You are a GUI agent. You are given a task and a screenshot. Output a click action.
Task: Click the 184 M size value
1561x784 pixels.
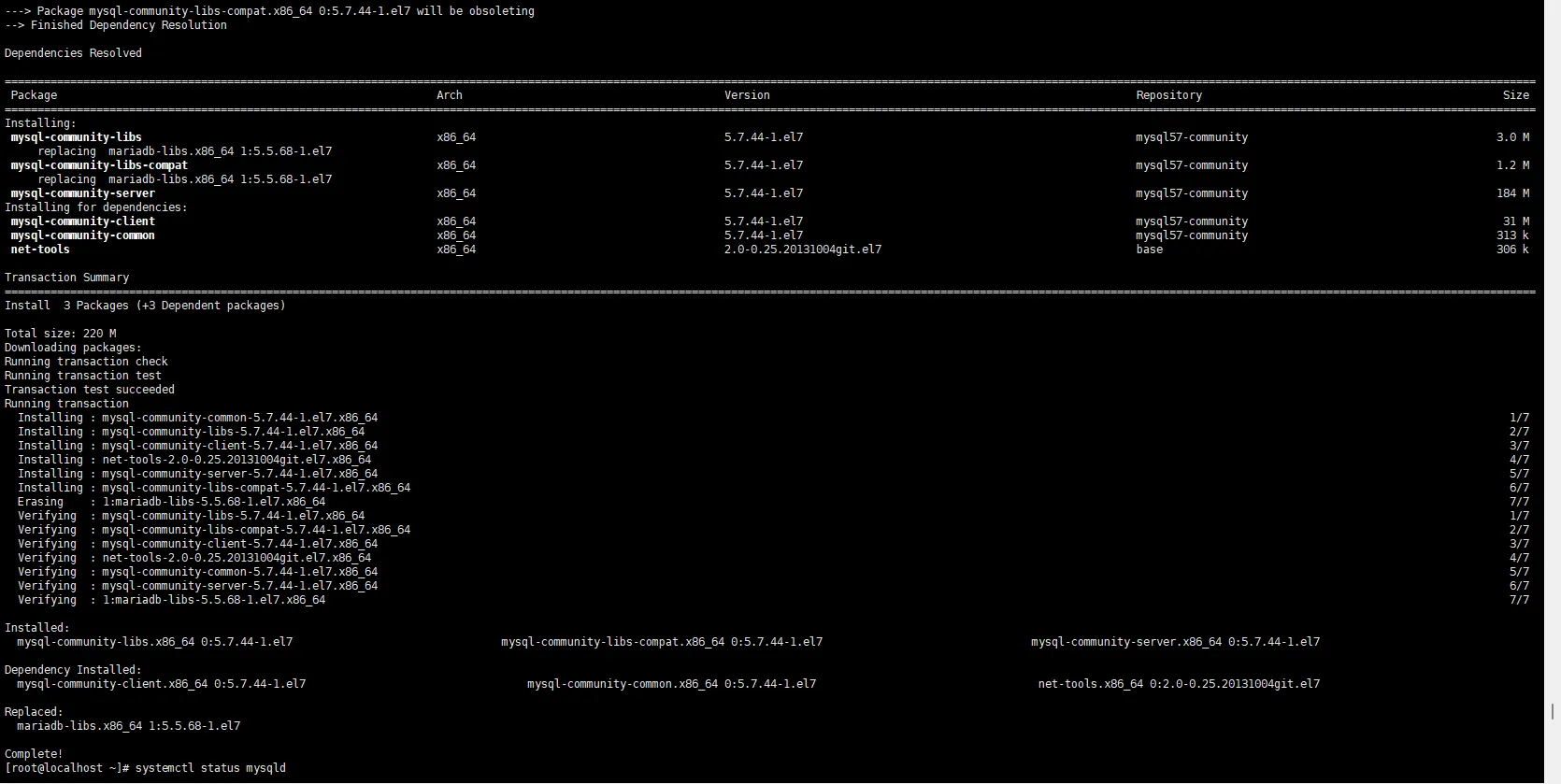click(1511, 193)
